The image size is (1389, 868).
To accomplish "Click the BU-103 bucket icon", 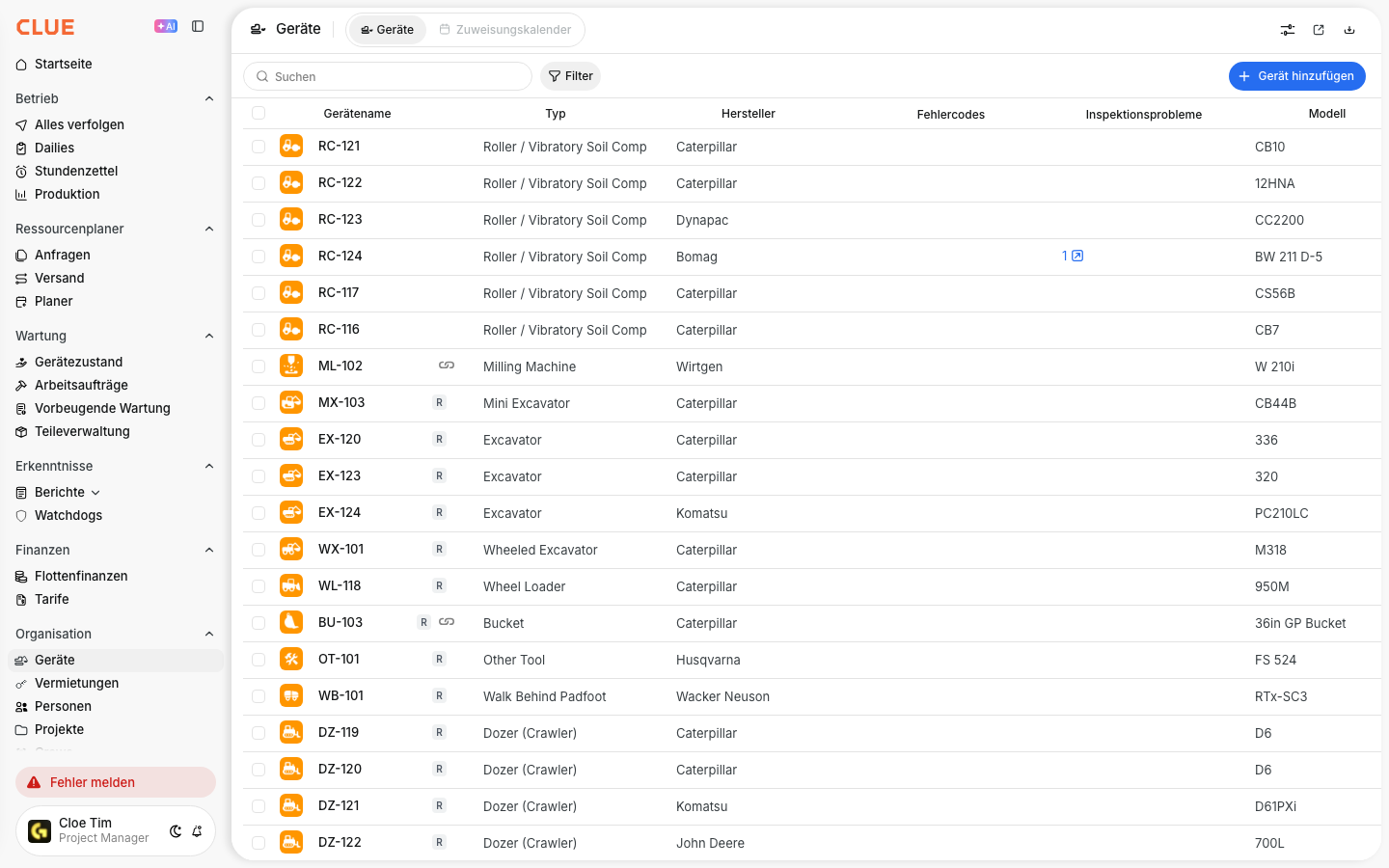I will (291, 623).
